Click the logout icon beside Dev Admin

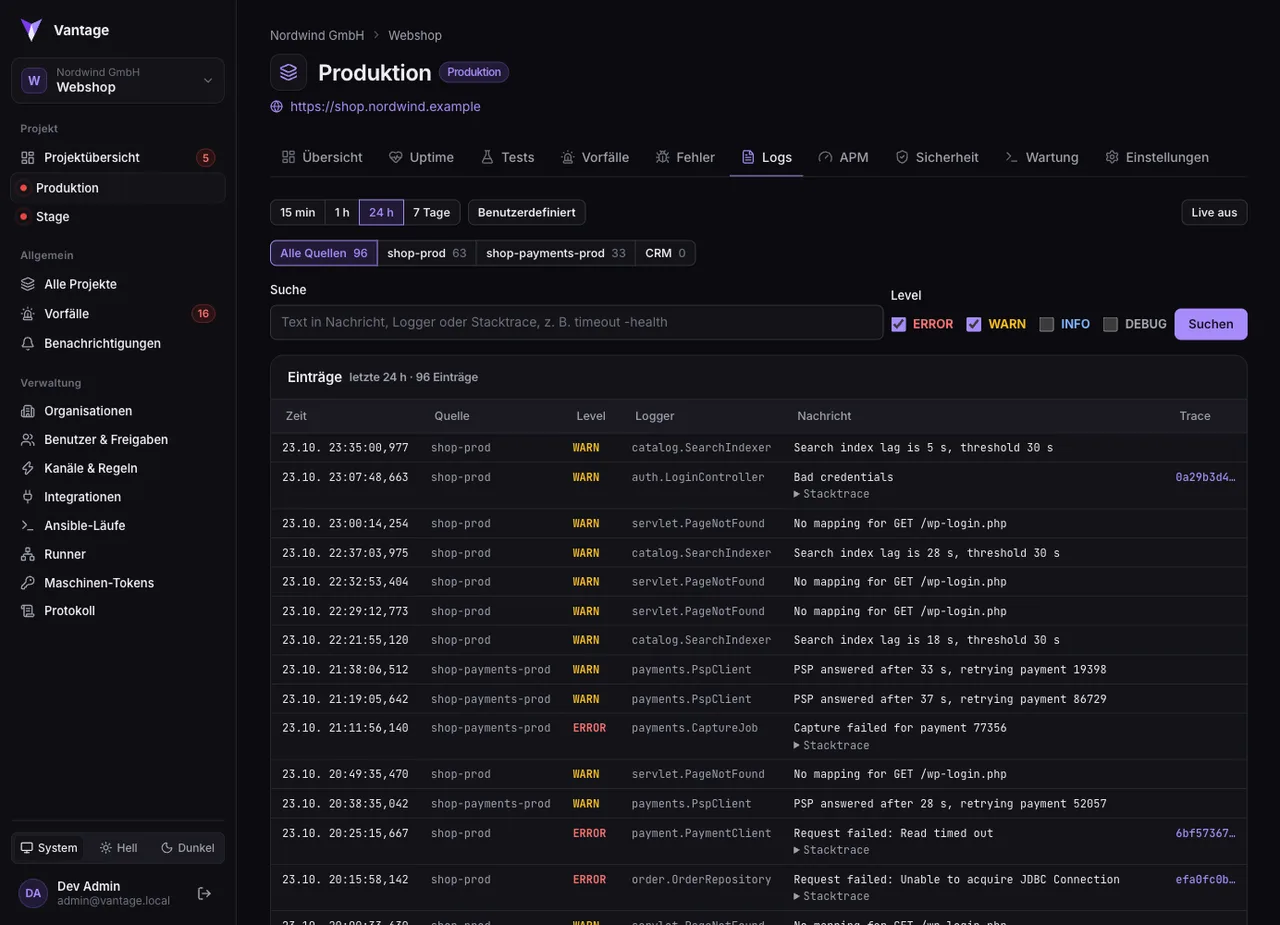coord(204,893)
